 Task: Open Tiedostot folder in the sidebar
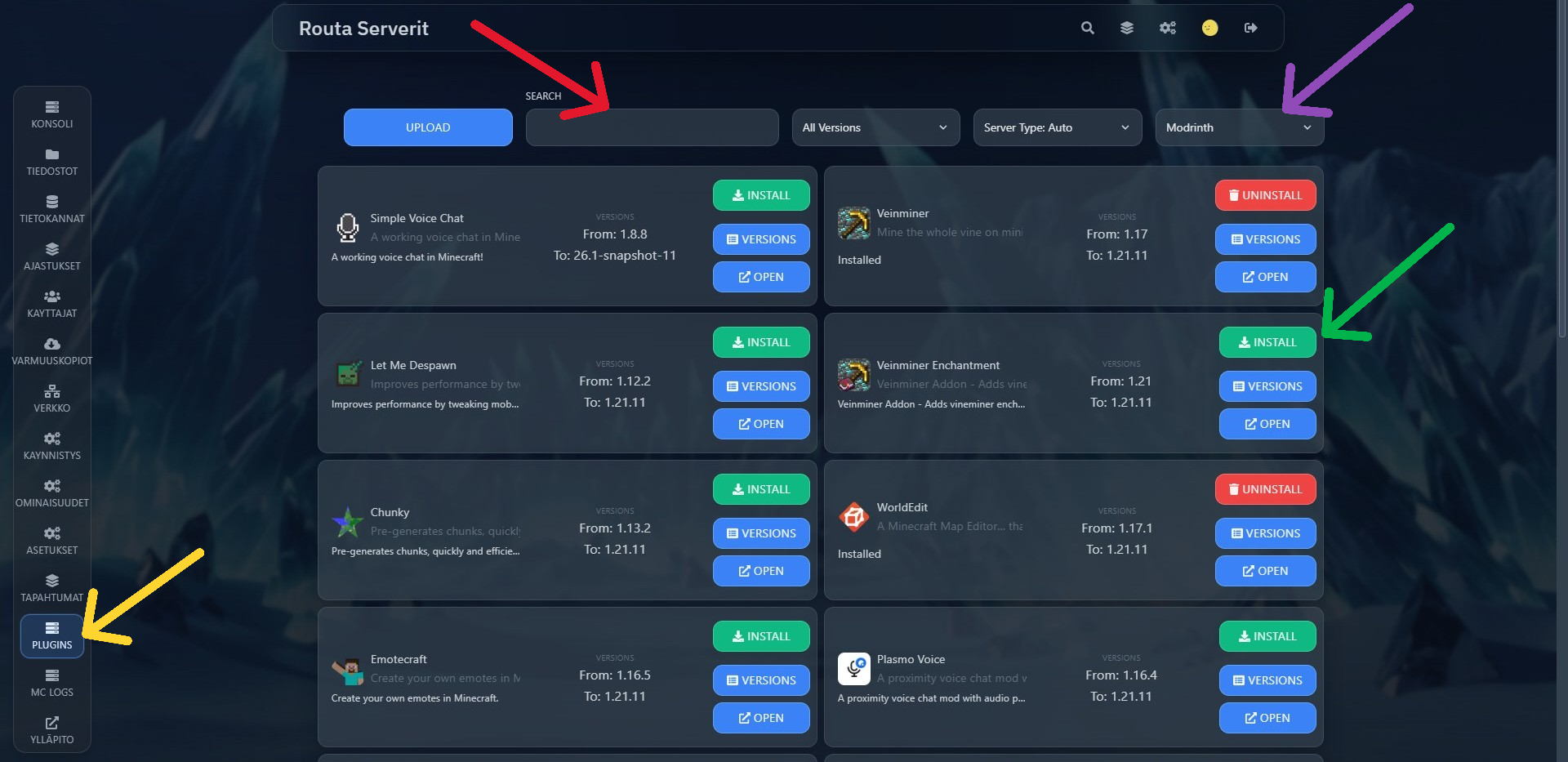point(52,162)
